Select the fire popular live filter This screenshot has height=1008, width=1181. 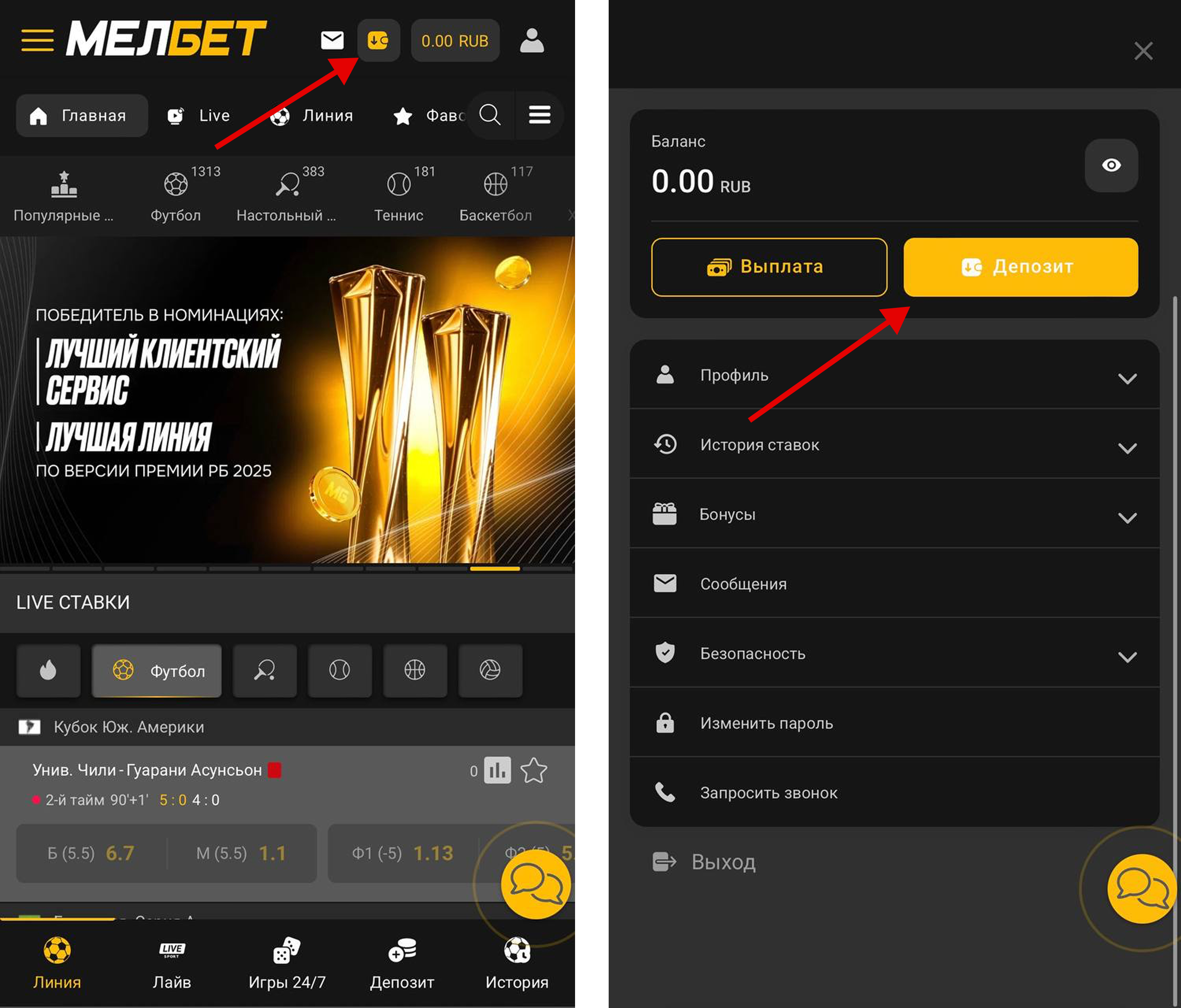49,671
